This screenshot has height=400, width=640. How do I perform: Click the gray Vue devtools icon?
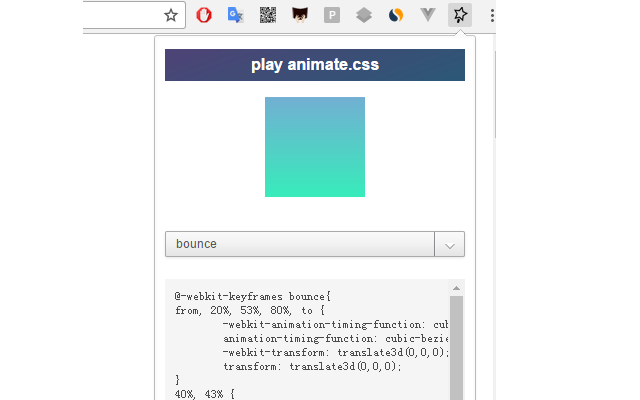(x=428, y=15)
